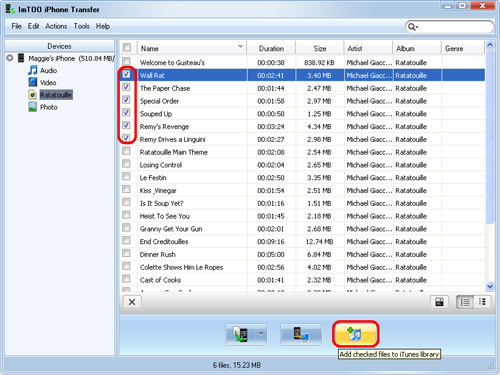Screen dimensions: 500x375
Task: Select the Is It Soup Yet? track
Action: (161, 203)
